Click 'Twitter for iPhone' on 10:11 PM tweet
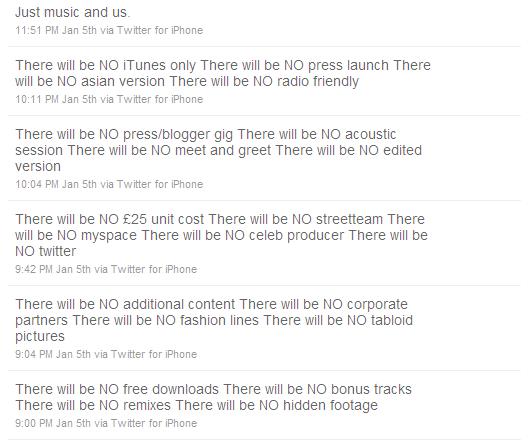This screenshot has height=440, width=529. (160, 100)
